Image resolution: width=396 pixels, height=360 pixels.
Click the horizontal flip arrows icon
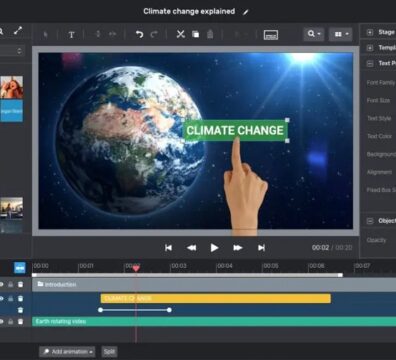[x=112, y=34]
